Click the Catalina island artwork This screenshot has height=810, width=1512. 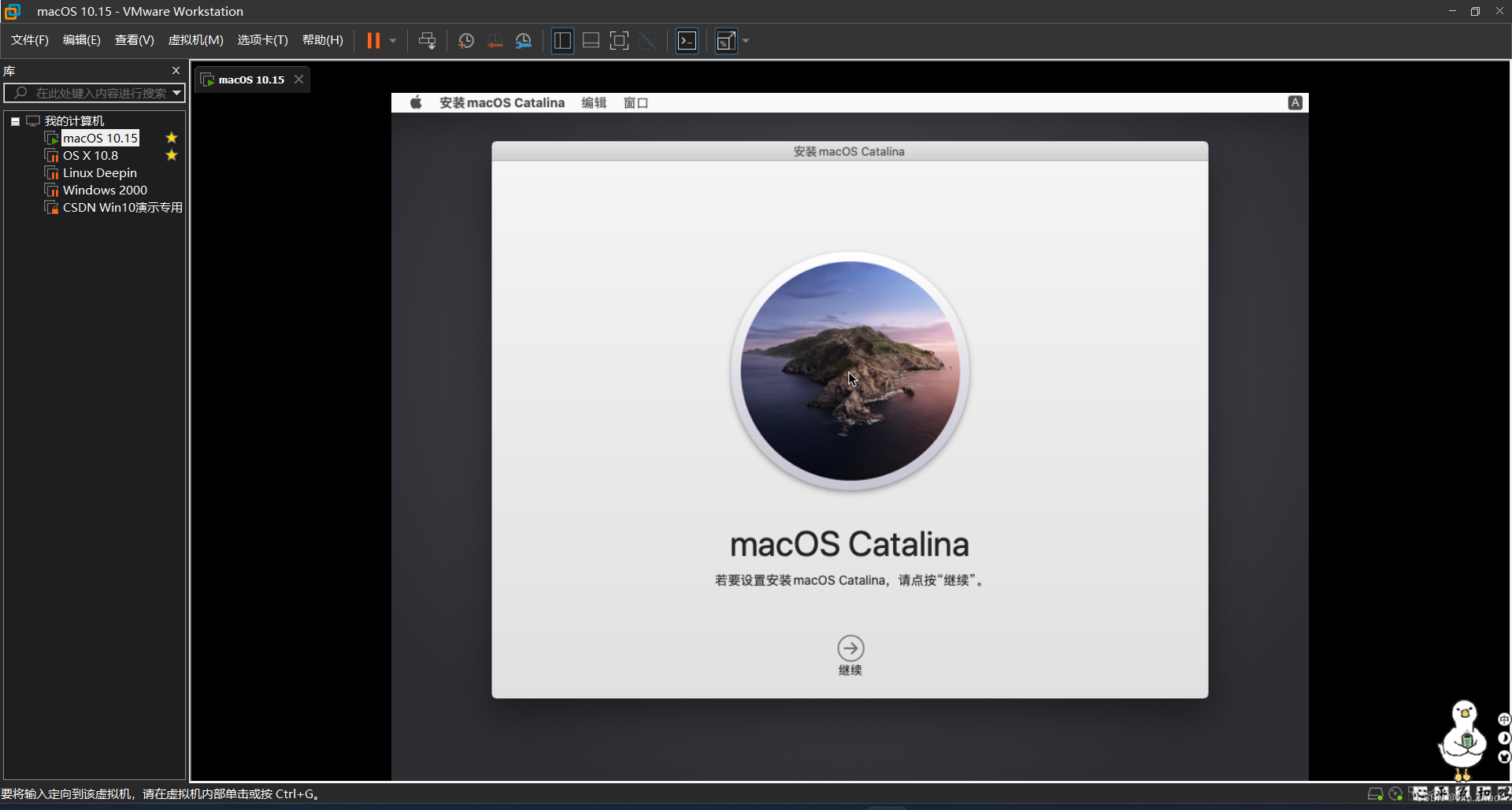850,371
